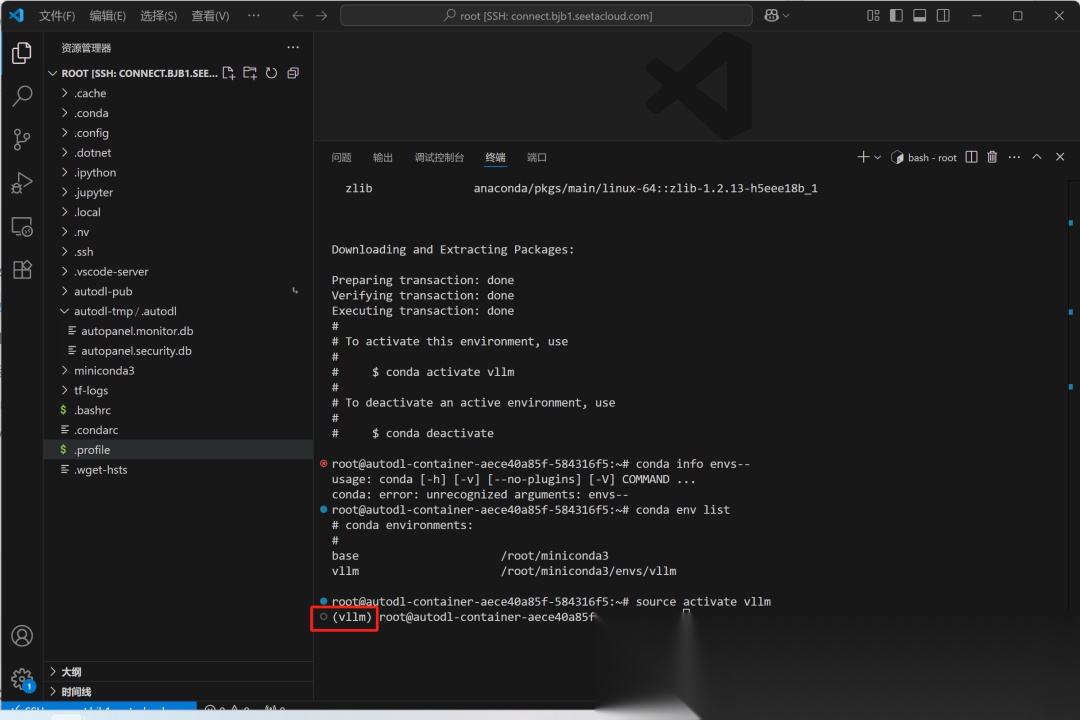Open terminal panel more actions
The width and height of the screenshot is (1080, 720).
coord(1014,157)
